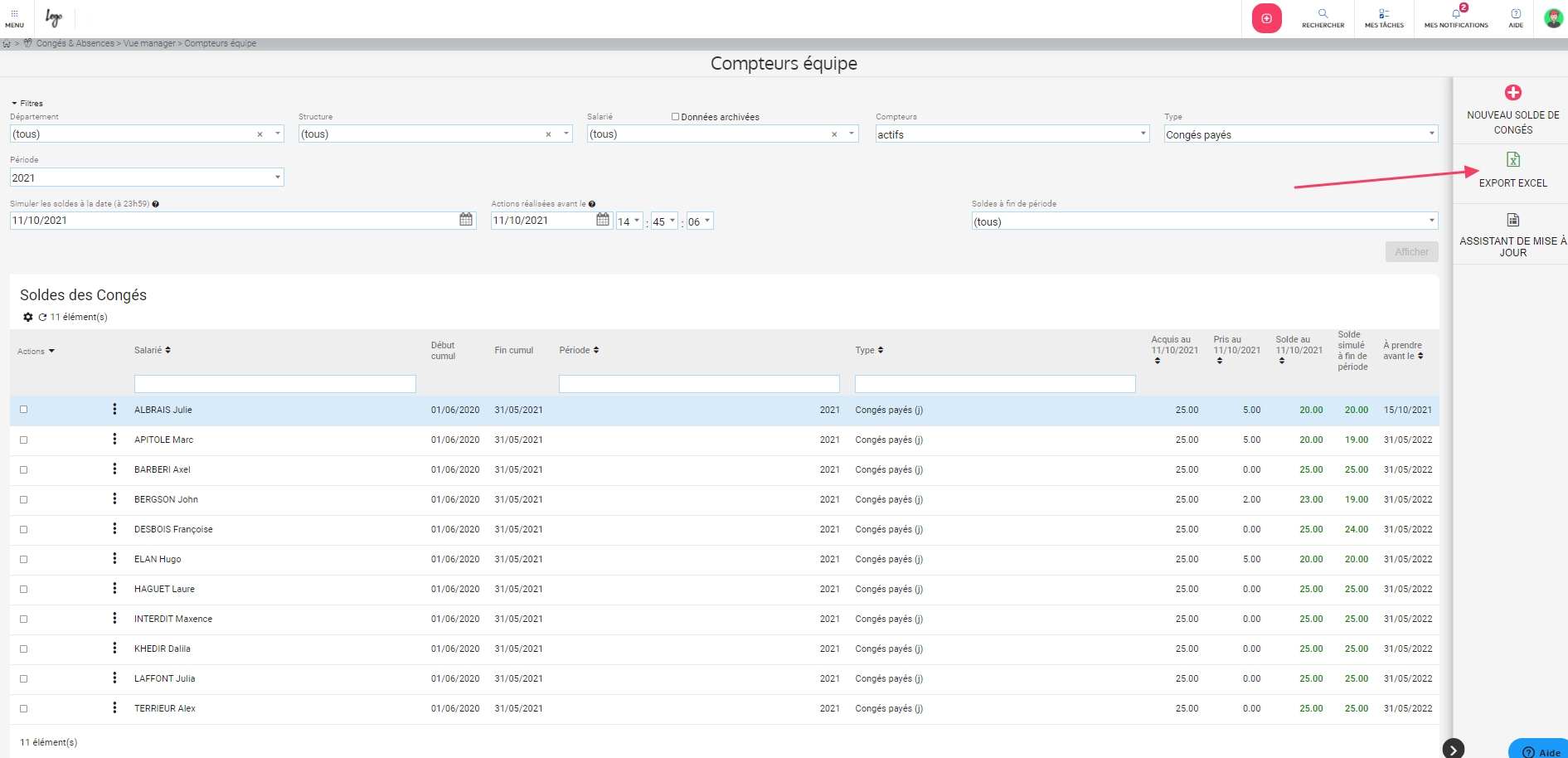
Task: Open Mes Notifications bell icon
Action: click(x=1456, y=13)
